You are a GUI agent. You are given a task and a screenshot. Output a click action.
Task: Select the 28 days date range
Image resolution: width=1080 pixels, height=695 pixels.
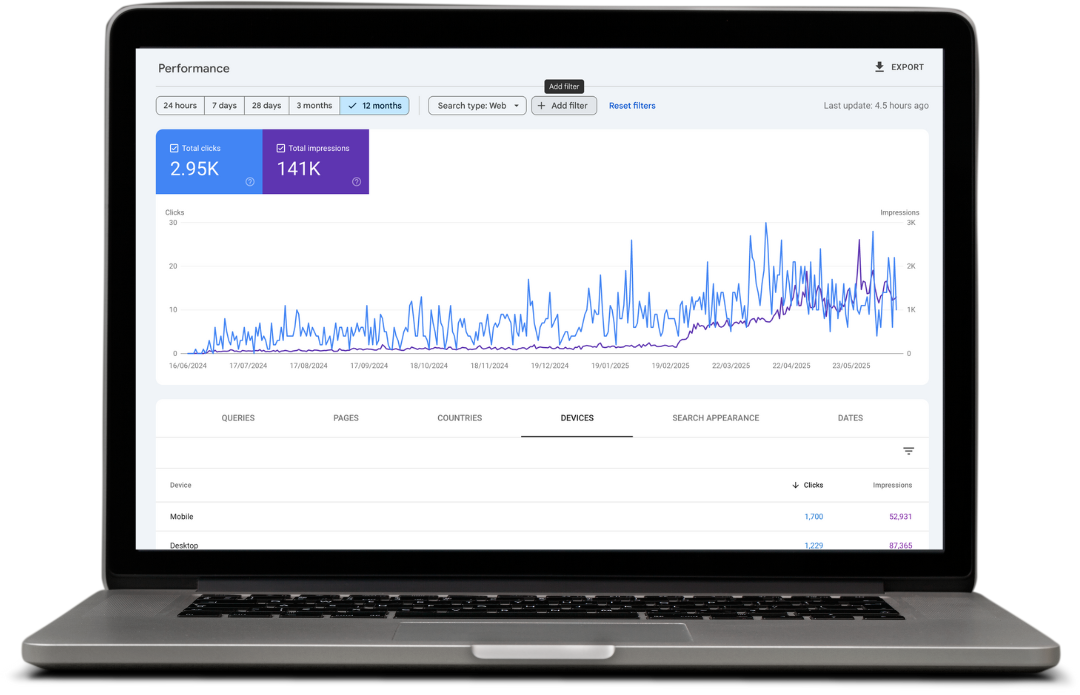point(266,106)
